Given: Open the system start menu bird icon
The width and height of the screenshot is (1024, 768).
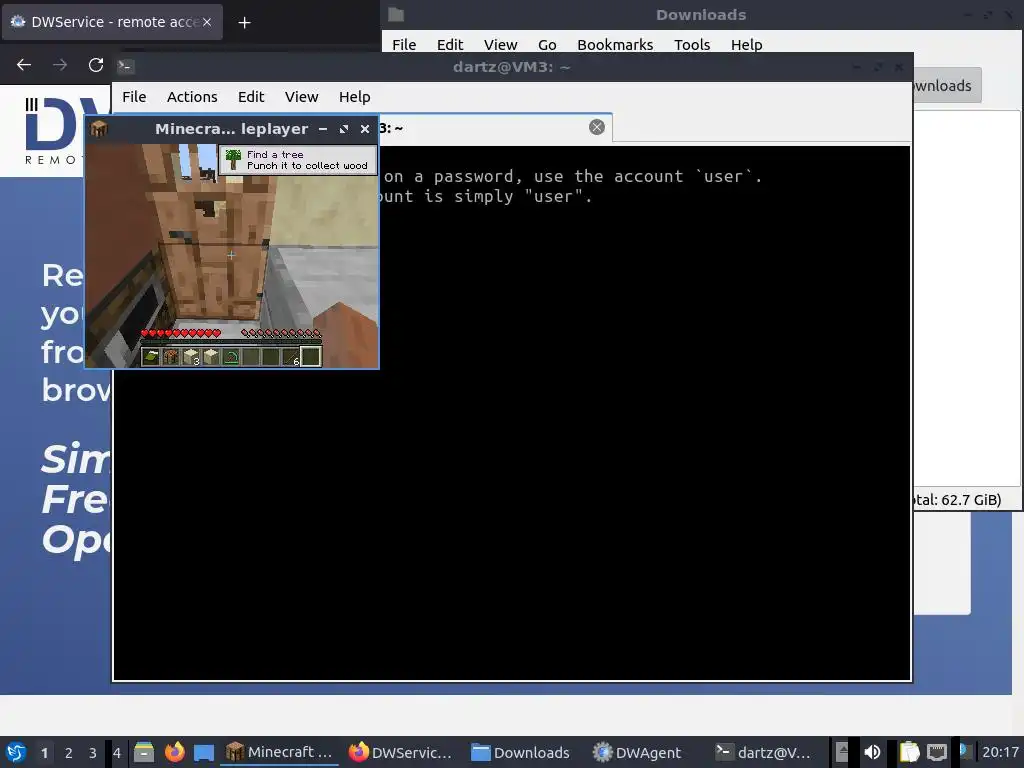Looking at the screenshot, I should point(16,752).
